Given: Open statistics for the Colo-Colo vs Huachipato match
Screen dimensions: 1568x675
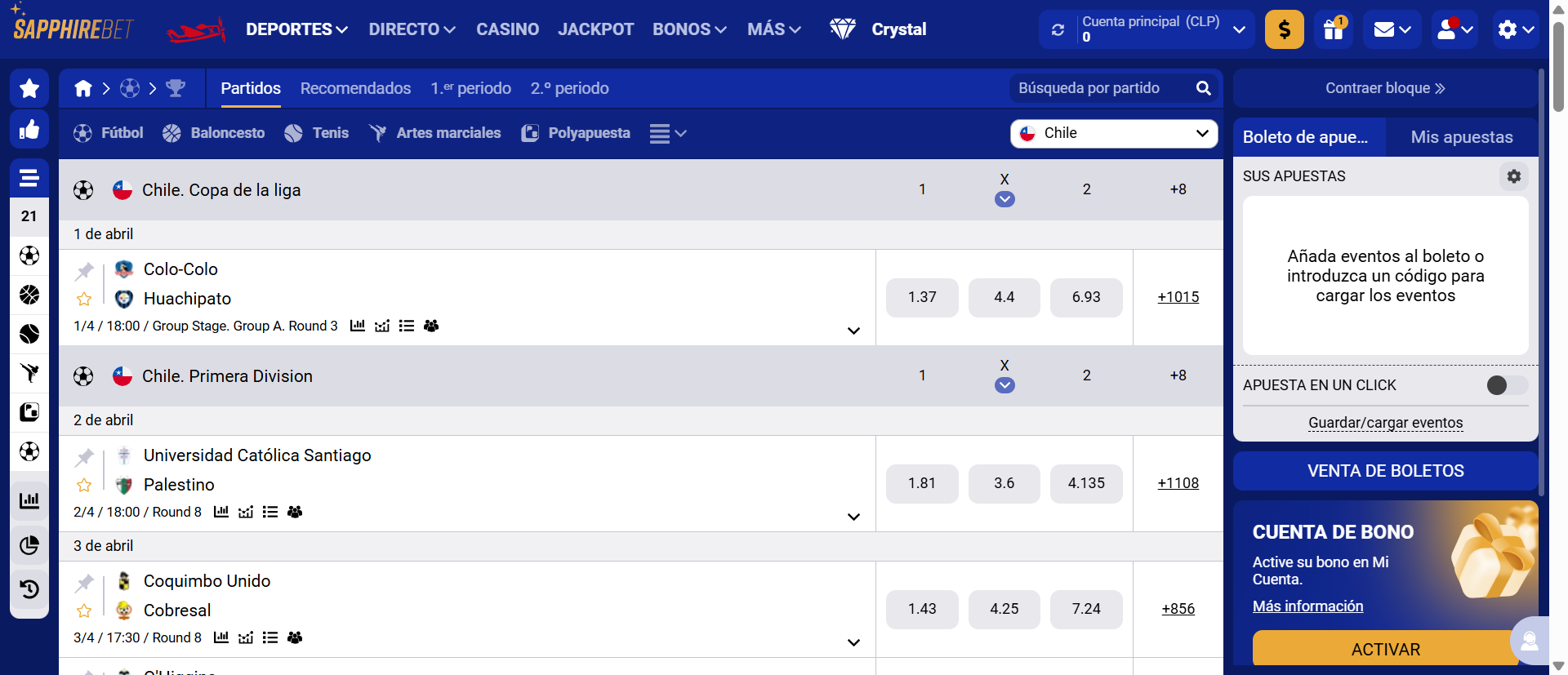Looking at the screenshot, I should [x=357, y=326].
